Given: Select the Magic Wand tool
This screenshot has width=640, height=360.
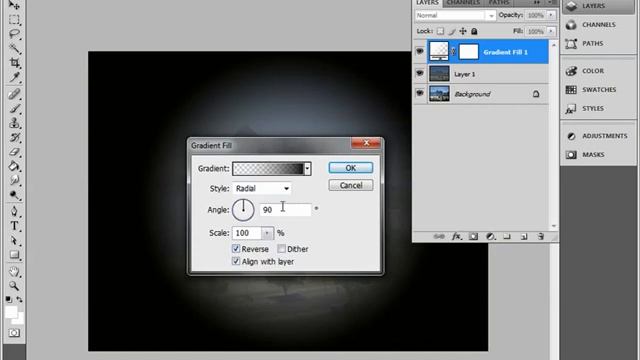Looking at the screenshot, I should [x=14, y=49].
